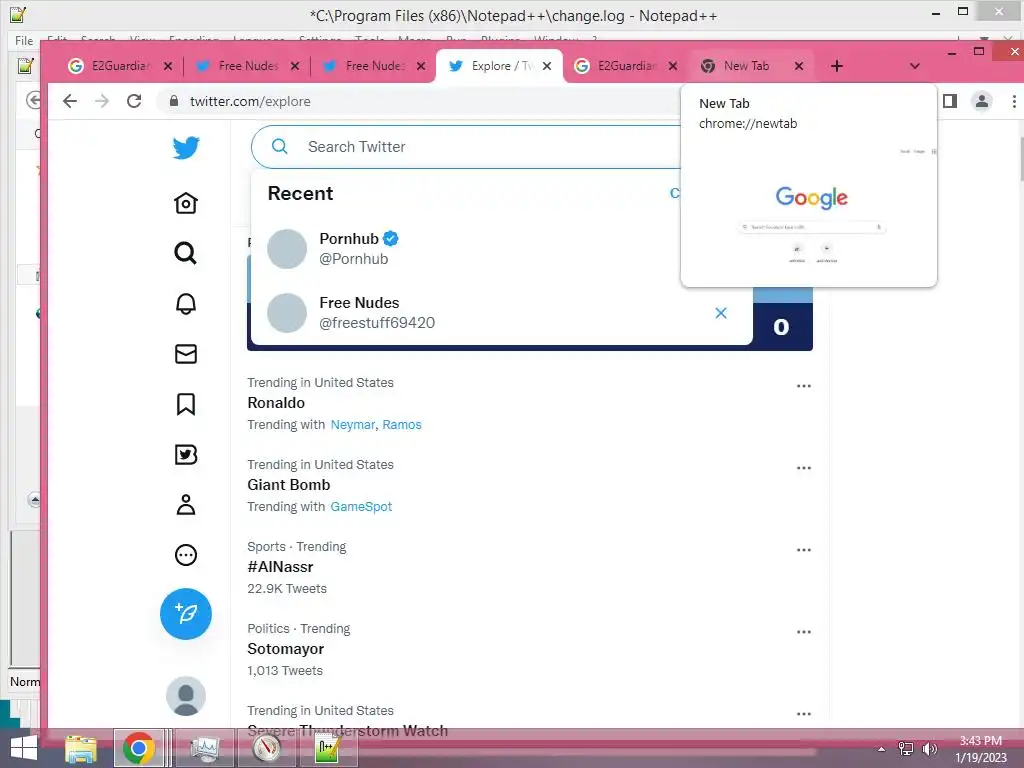Open the Sotomayor trend
The image size is (1024, 768).
(x=285, y=649)
